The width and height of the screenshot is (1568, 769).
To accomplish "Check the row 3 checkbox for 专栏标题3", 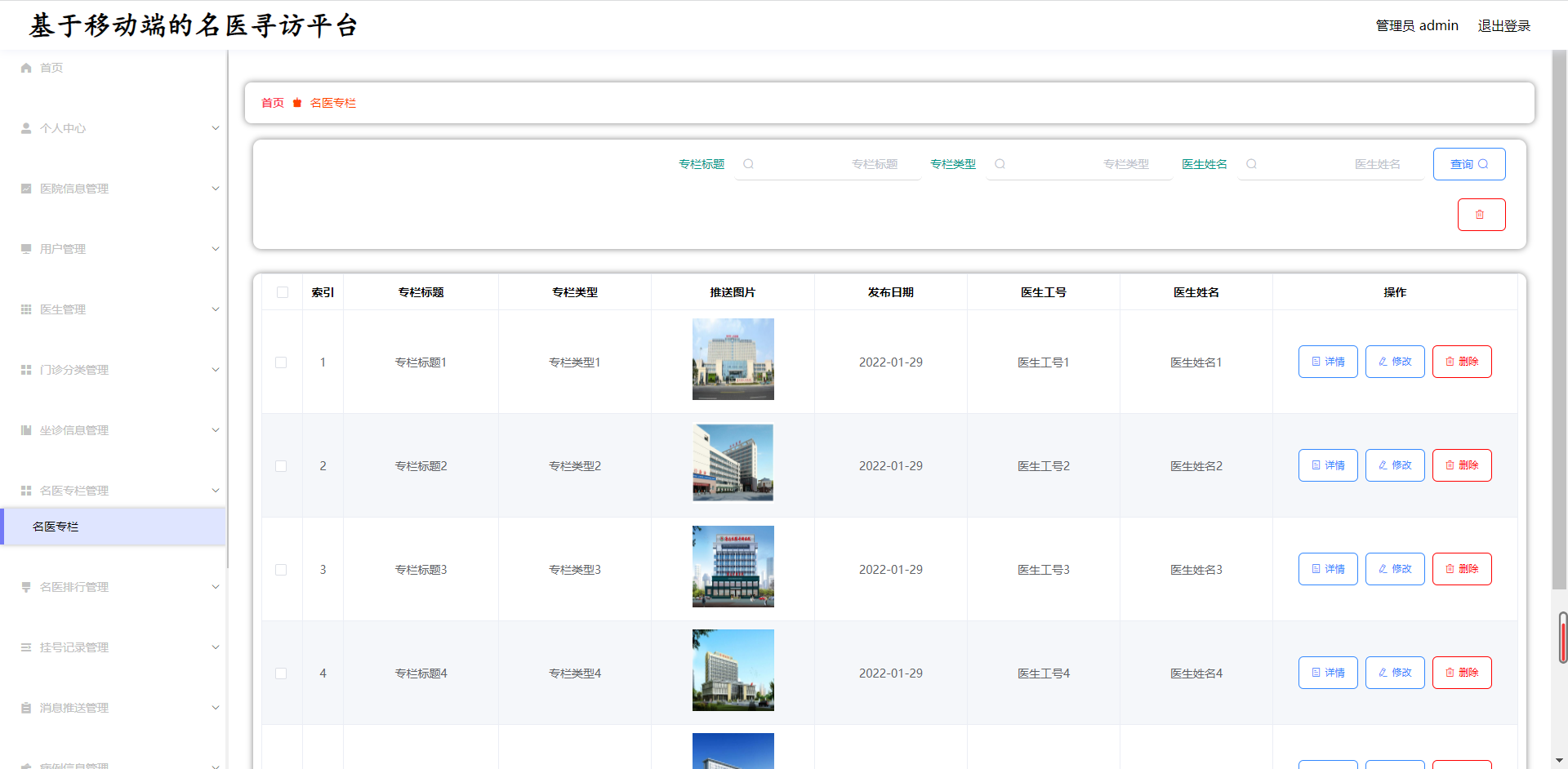I will (281, 570).
